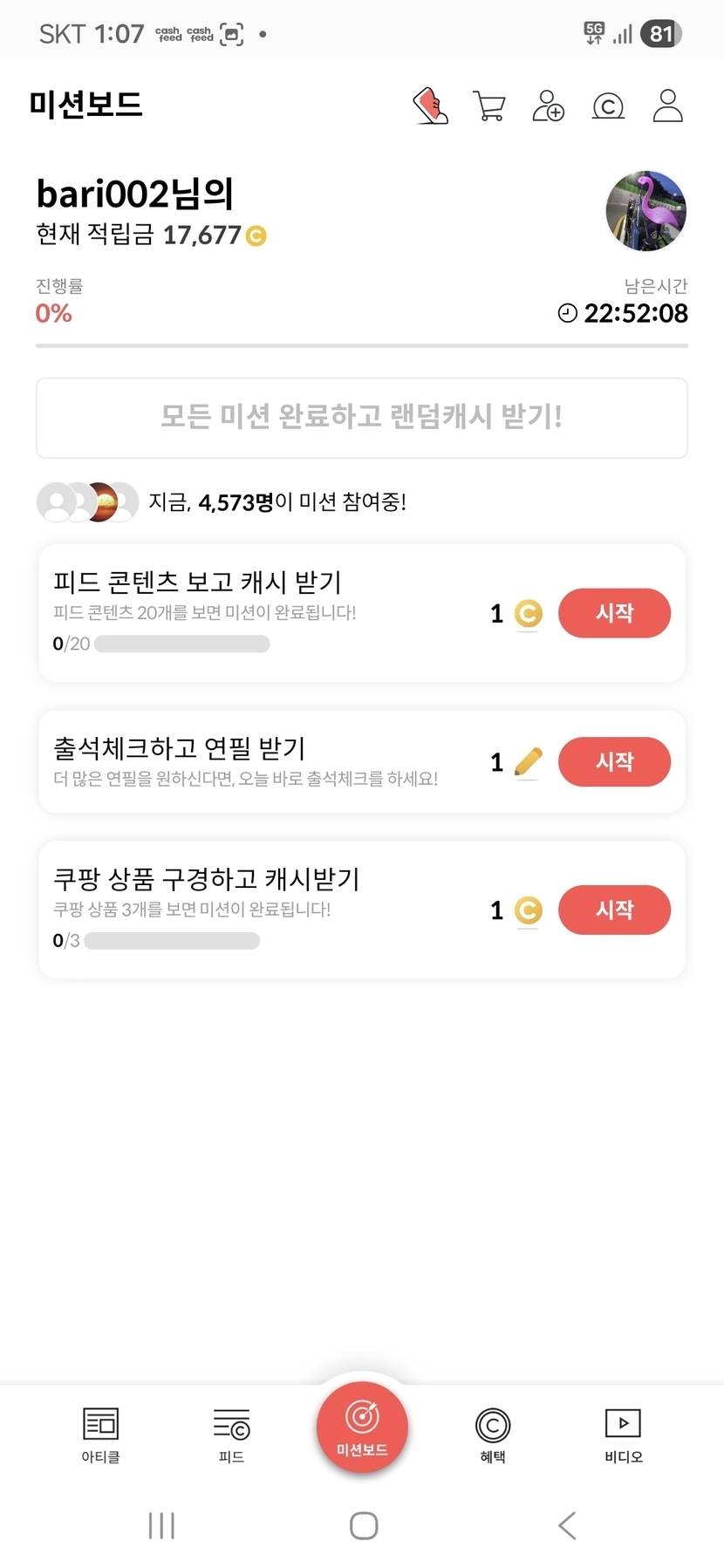Image resolution: width=724 pixels, height=1568 pixels.
Task: Tap the invite friend icon
Action: (x=548, y=106)
